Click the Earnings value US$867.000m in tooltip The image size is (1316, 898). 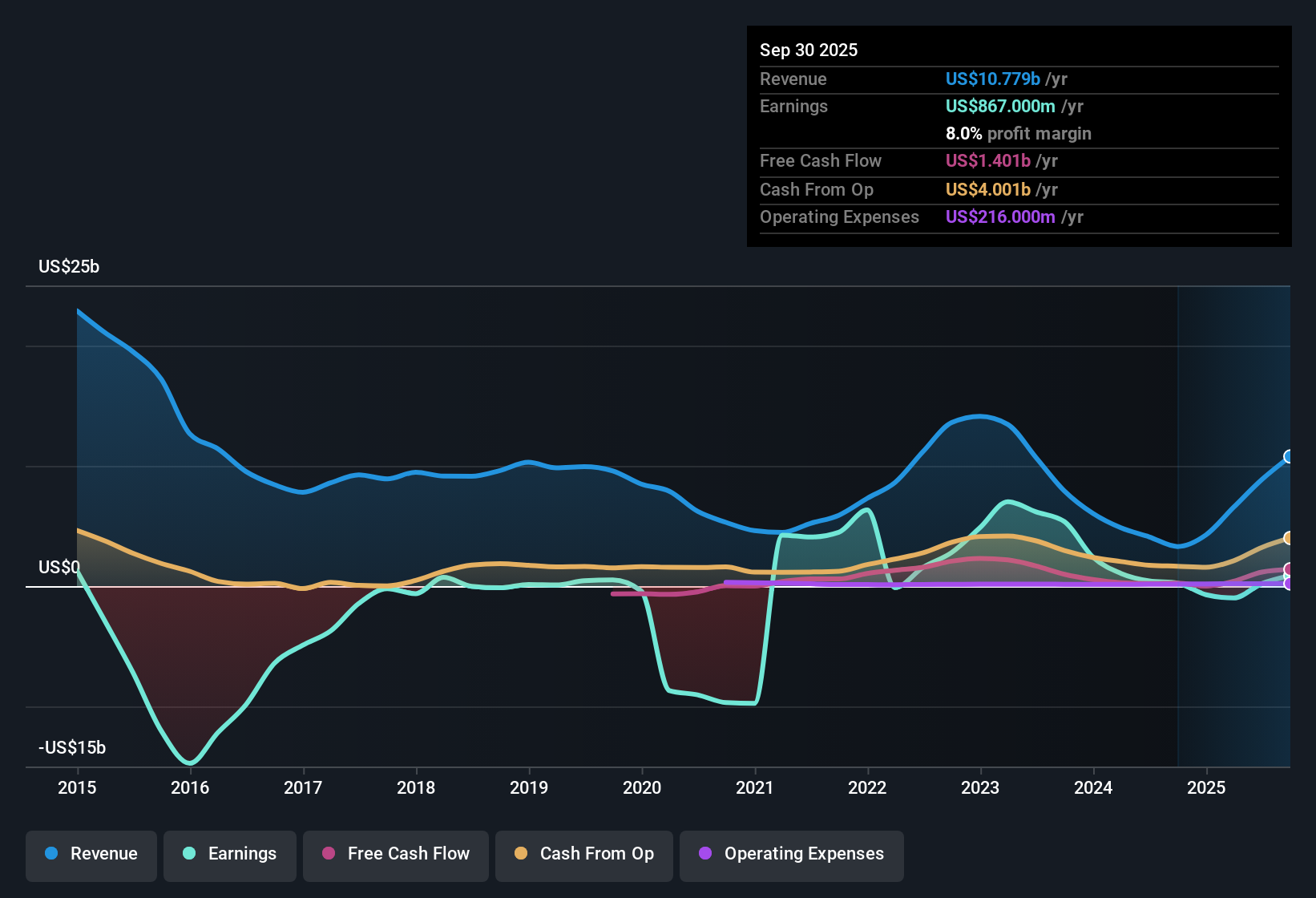tap(1000, 106)
